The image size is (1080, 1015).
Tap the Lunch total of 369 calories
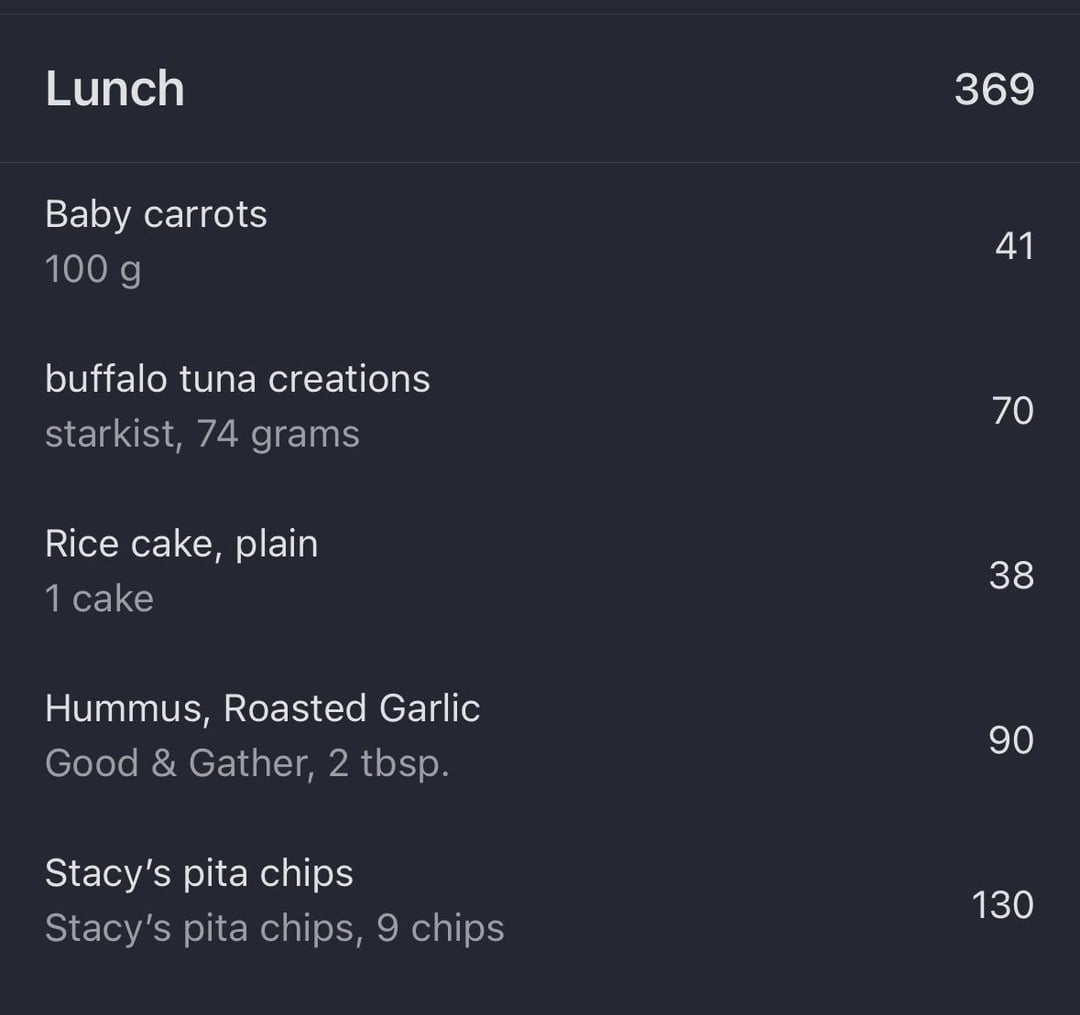(994, 90)
